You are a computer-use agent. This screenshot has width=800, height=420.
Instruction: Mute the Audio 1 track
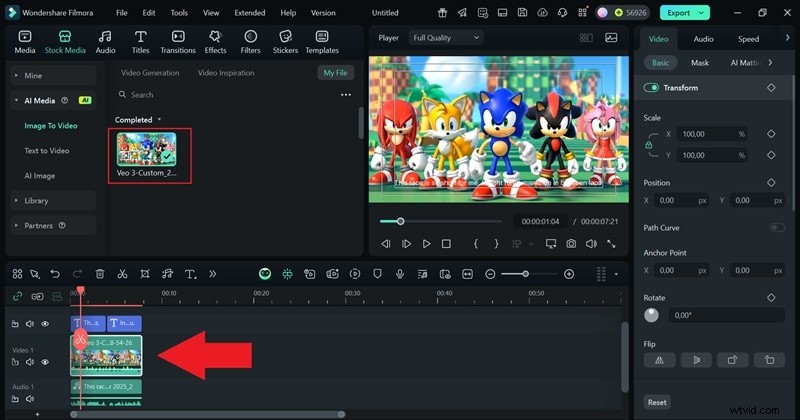pos(30,399)
